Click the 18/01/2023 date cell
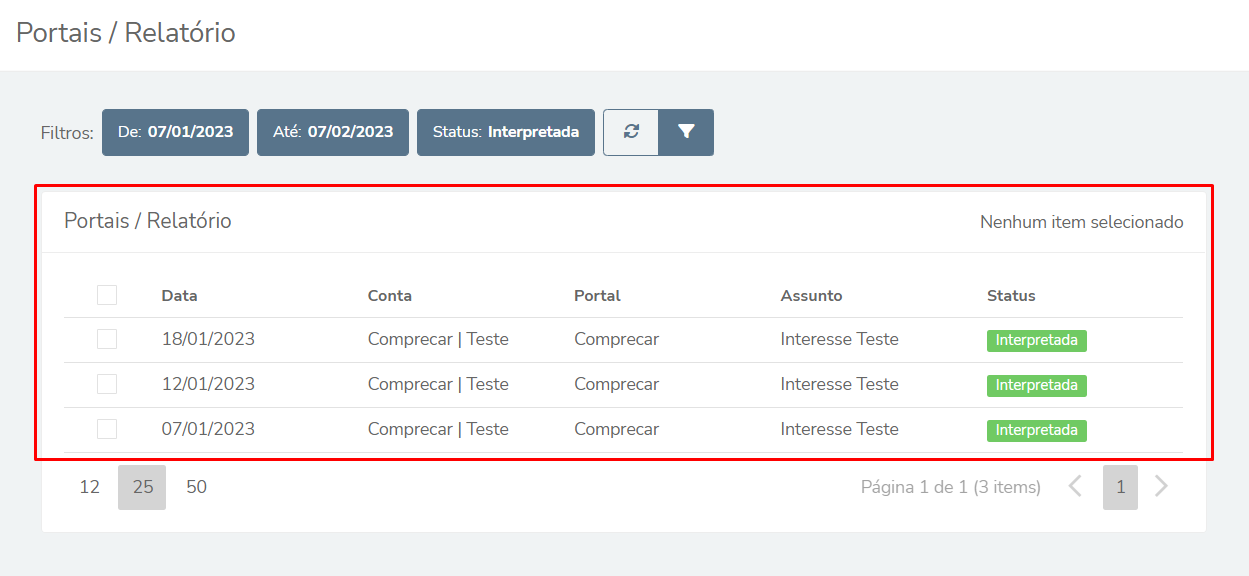1249x576 pixels. pos(208,339)
